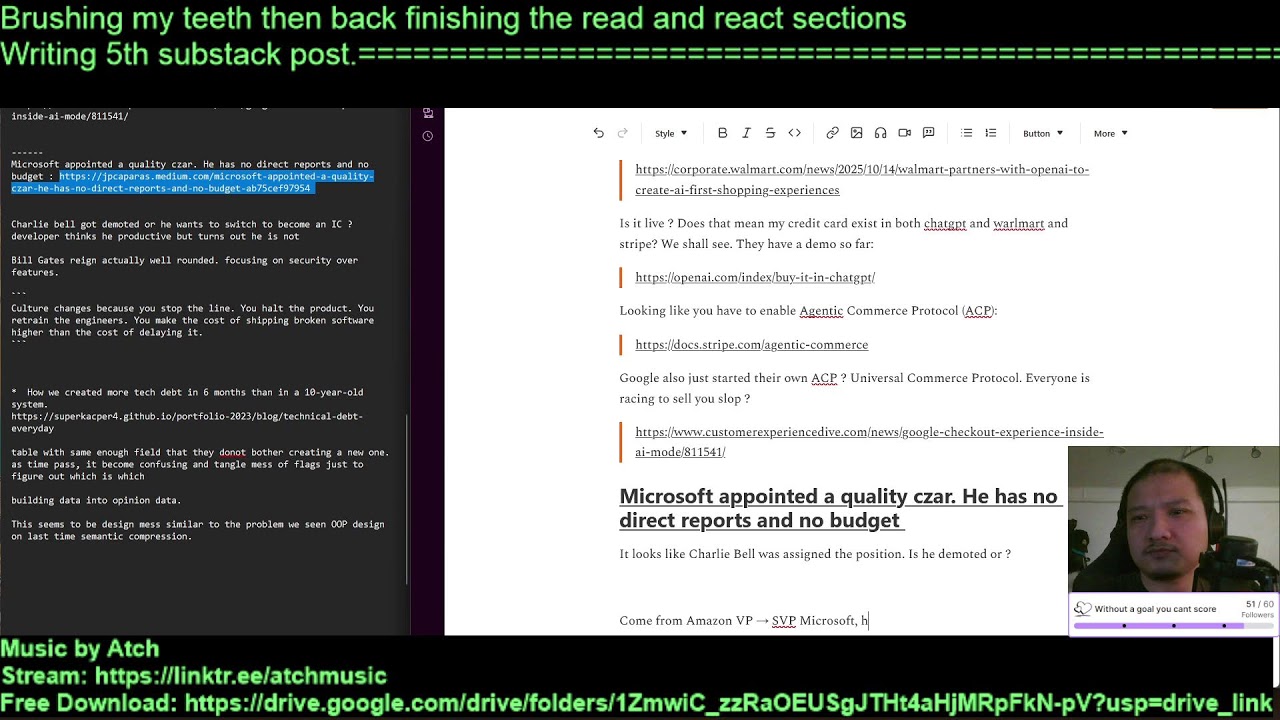Image resolution: width=1280 pixels, height=720 pixels.
Task: Insert audio with headphones icon
Action: click(880, 133)
